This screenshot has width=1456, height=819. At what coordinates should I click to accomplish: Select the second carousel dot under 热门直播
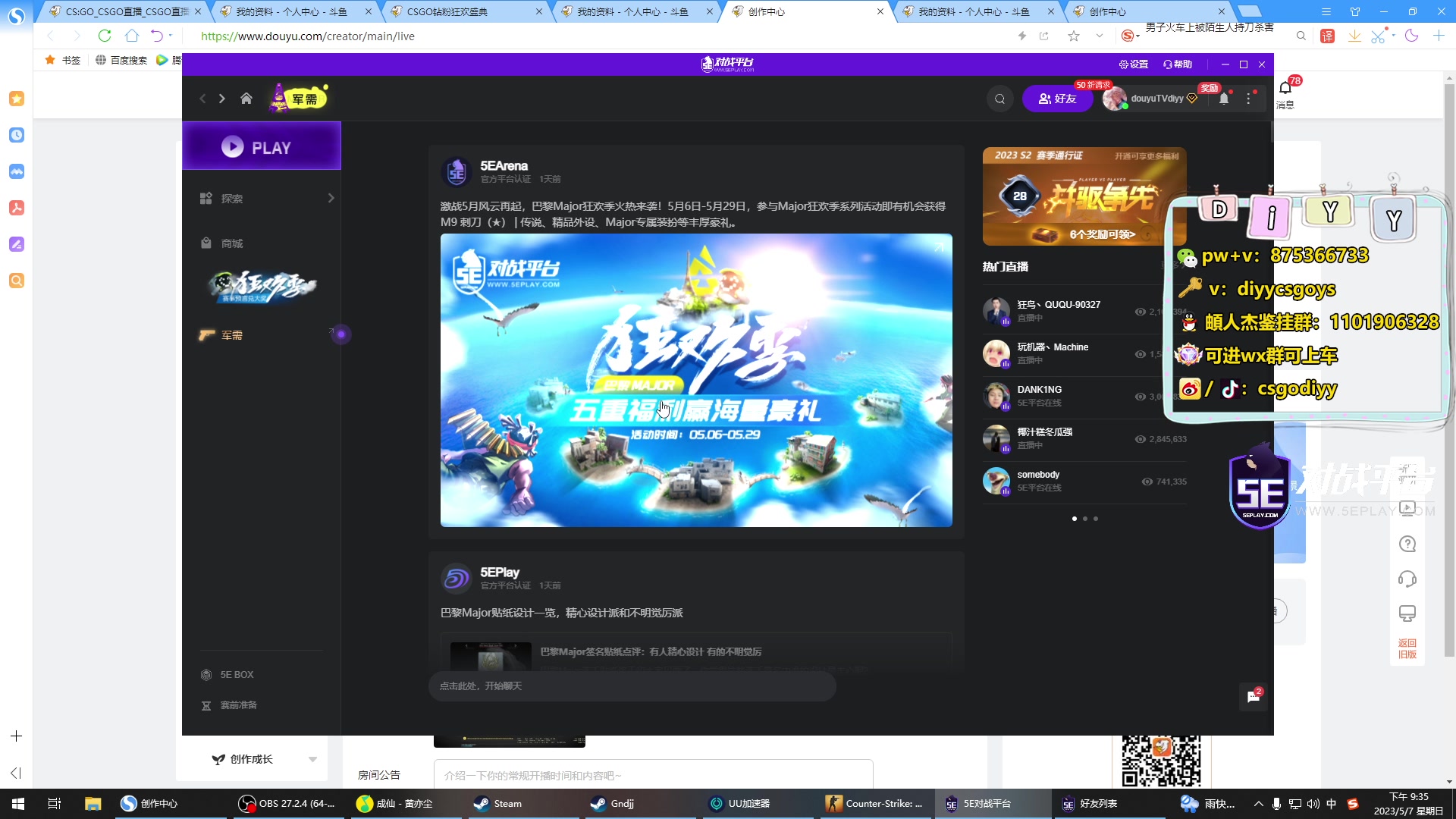tap(1085, 519)
